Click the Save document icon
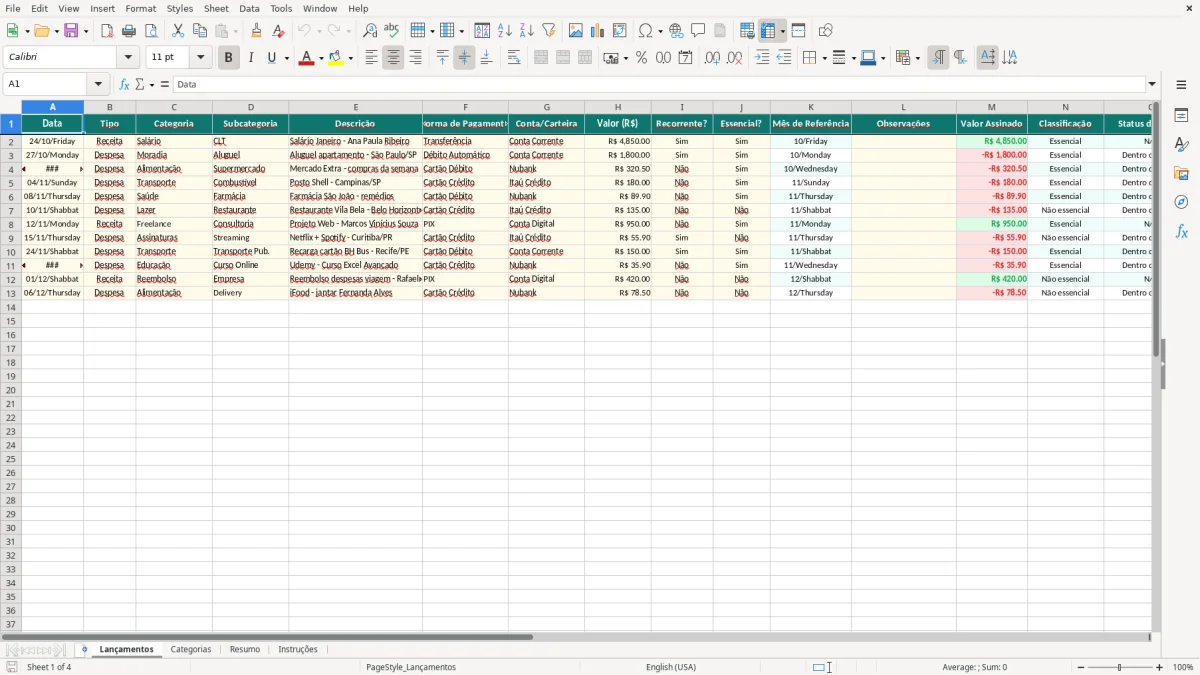This screenshot has height=675, width=1200. [71, 31]
